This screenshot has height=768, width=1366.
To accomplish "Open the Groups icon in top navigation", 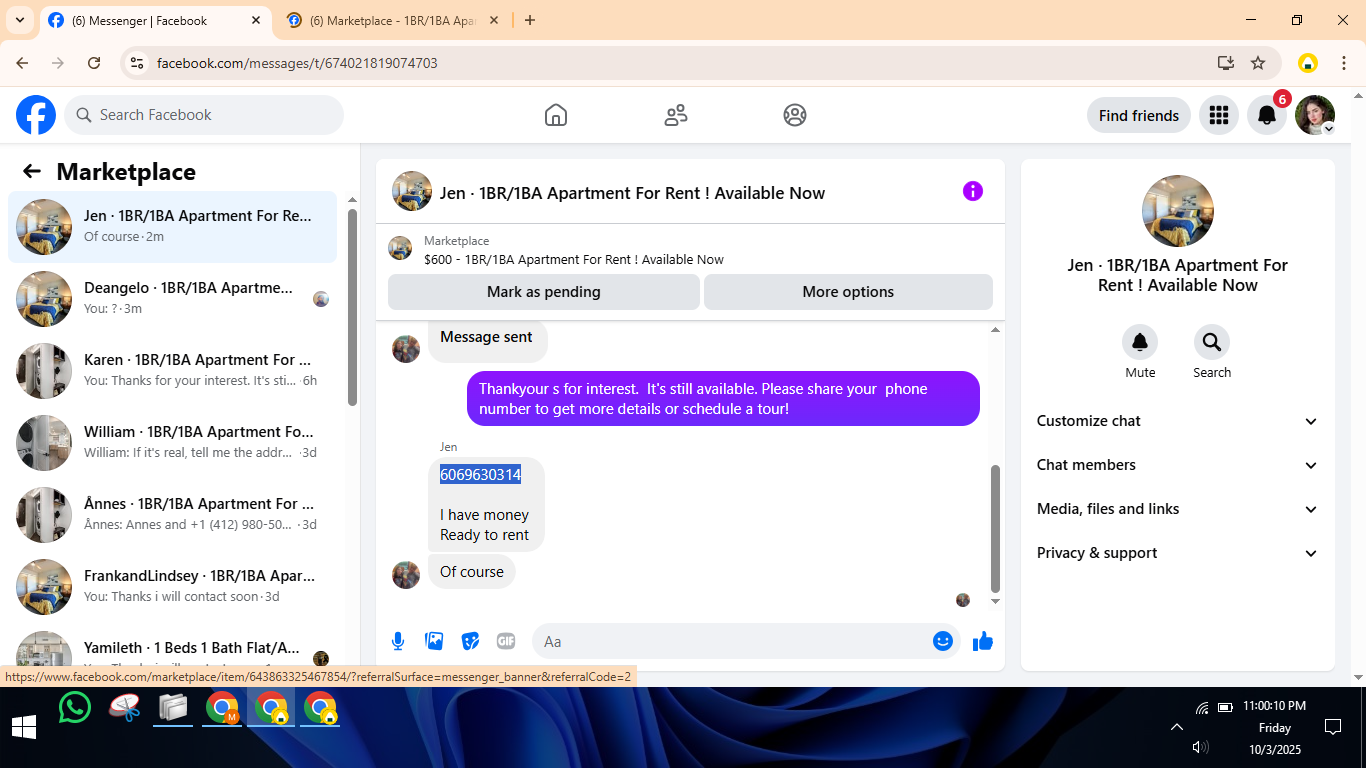I will (x=795, y=115).
